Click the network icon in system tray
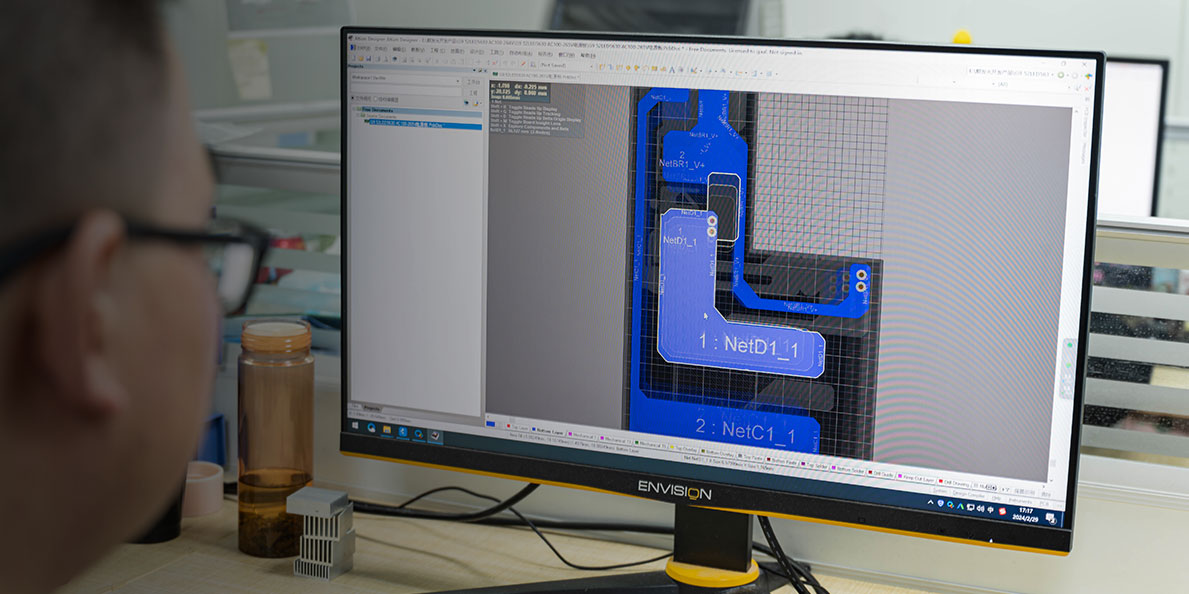 point(971,507)
